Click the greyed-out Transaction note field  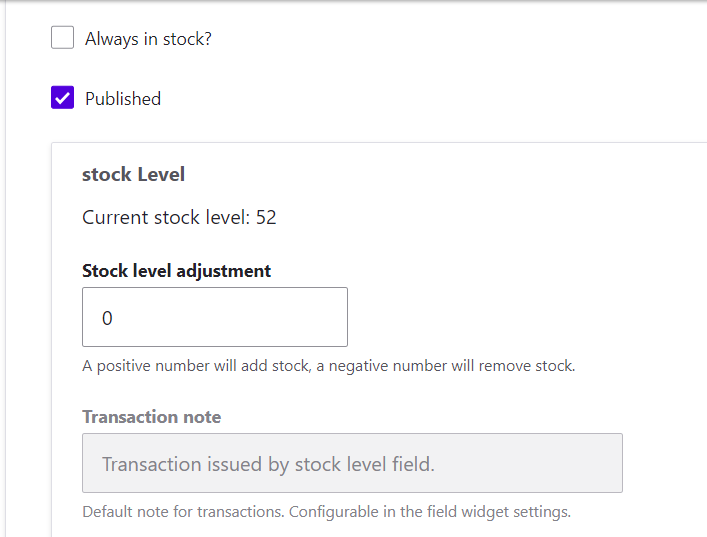pos(352,463)
